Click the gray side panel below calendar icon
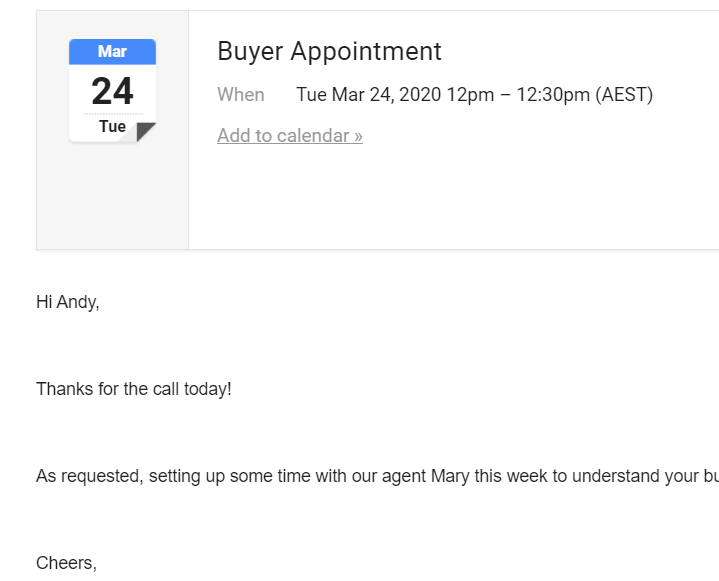The width and height of the screenshot is (719, 581). [x=112, y=197]
